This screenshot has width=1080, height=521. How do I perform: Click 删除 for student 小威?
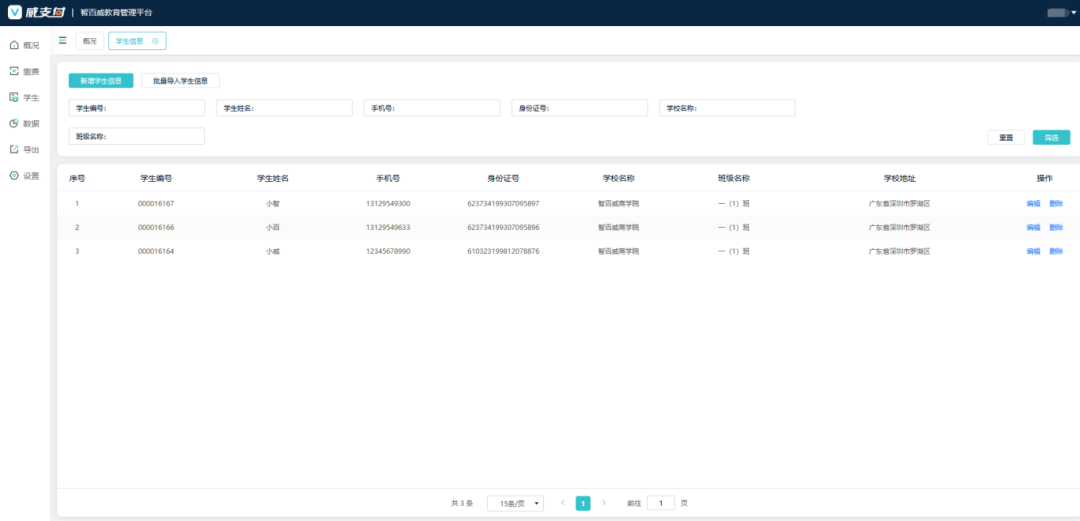click(1056, 251)
